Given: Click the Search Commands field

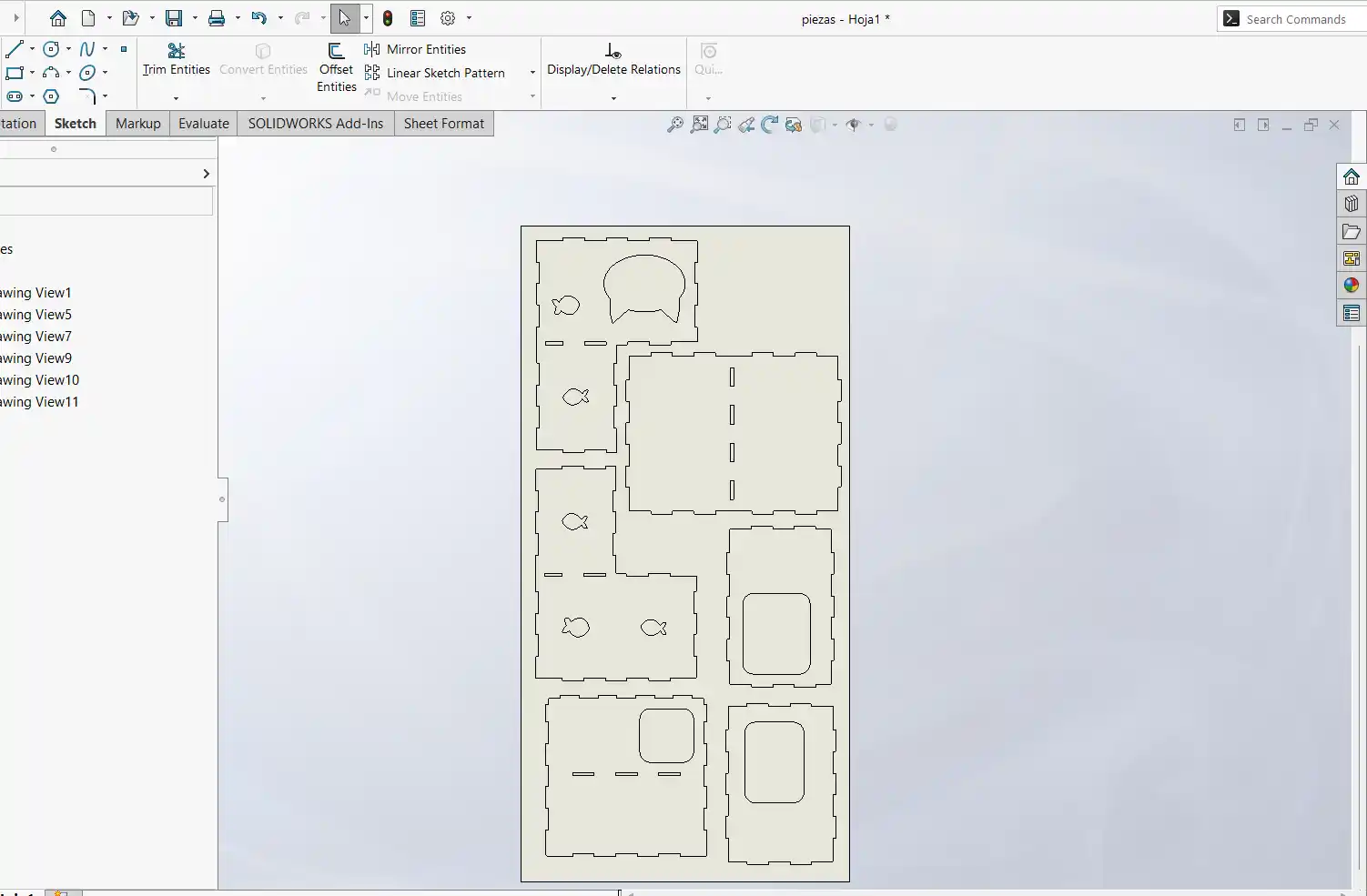Looking at the screenshot, I should 1293,19.
